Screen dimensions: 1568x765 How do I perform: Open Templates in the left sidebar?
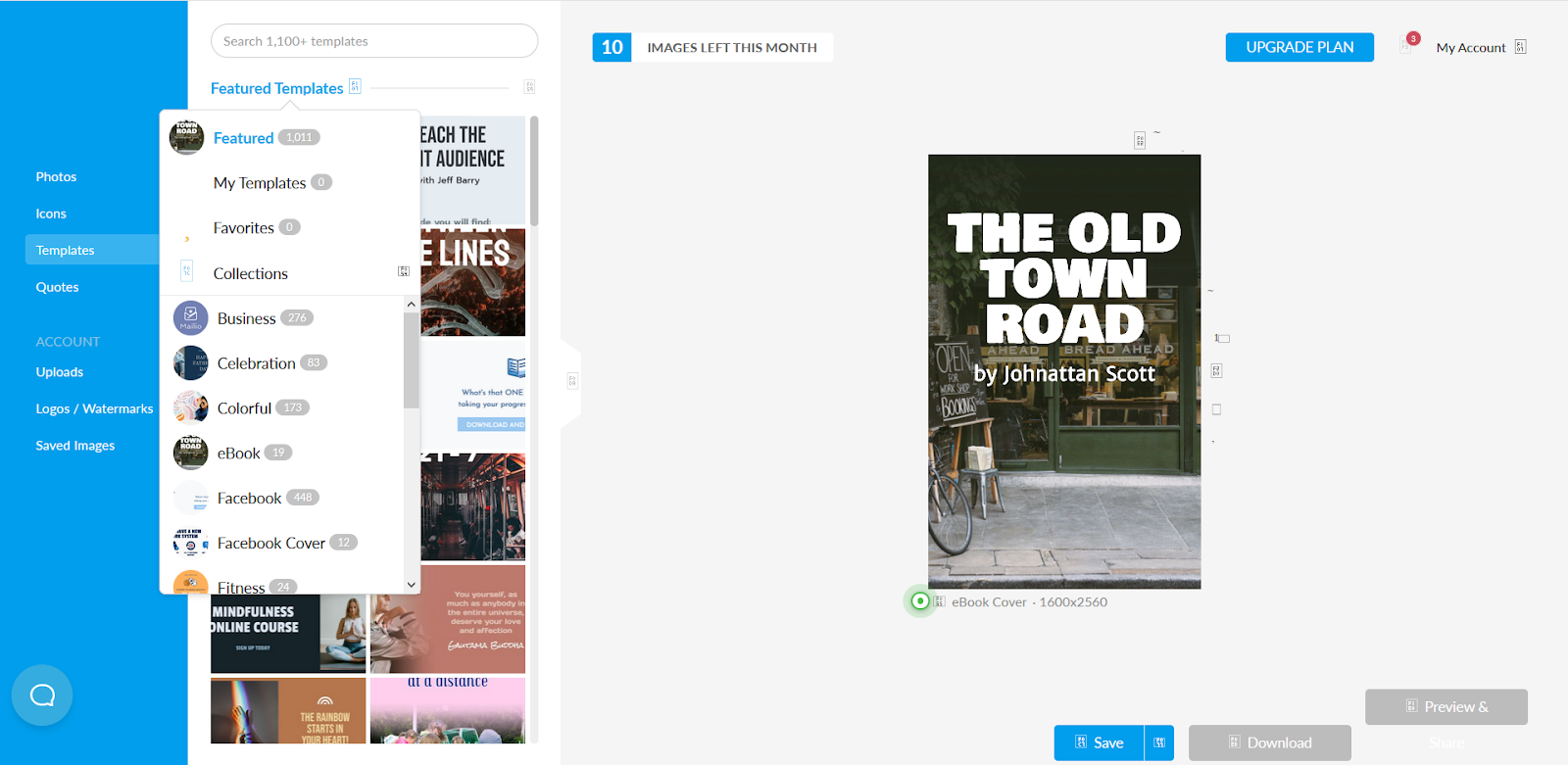click(92, 250)
